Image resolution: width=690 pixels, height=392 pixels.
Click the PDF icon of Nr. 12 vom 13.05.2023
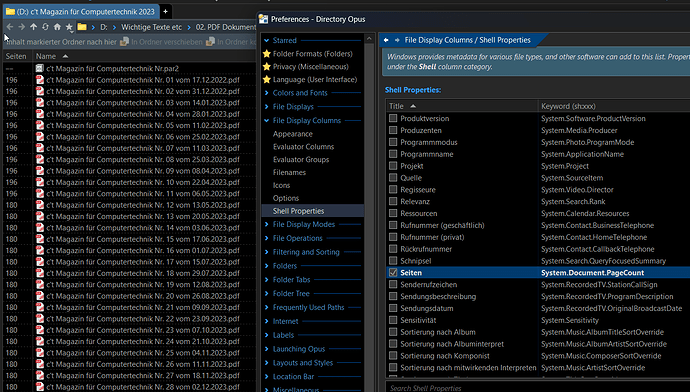40,205
